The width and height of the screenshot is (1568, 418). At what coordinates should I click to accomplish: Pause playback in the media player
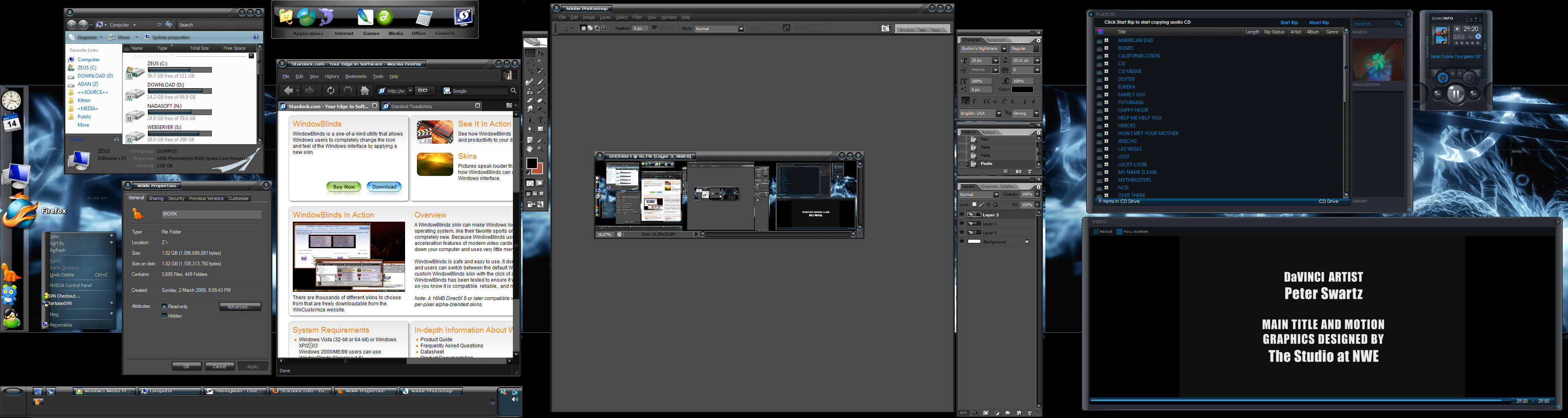point(1456,94)
